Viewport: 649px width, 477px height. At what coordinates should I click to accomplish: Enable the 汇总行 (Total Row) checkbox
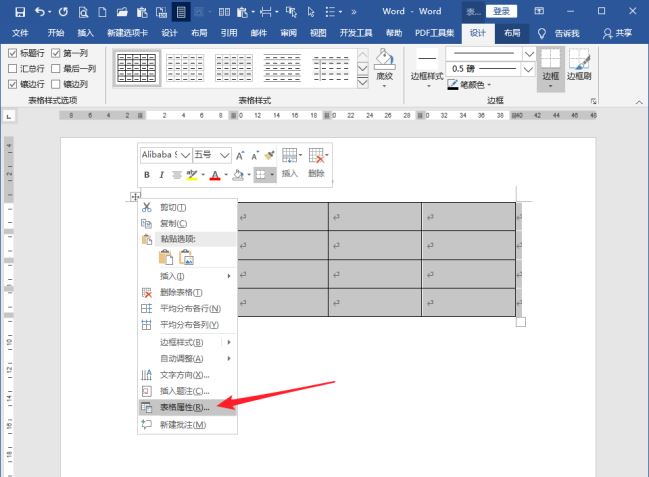tap(12, 68)
